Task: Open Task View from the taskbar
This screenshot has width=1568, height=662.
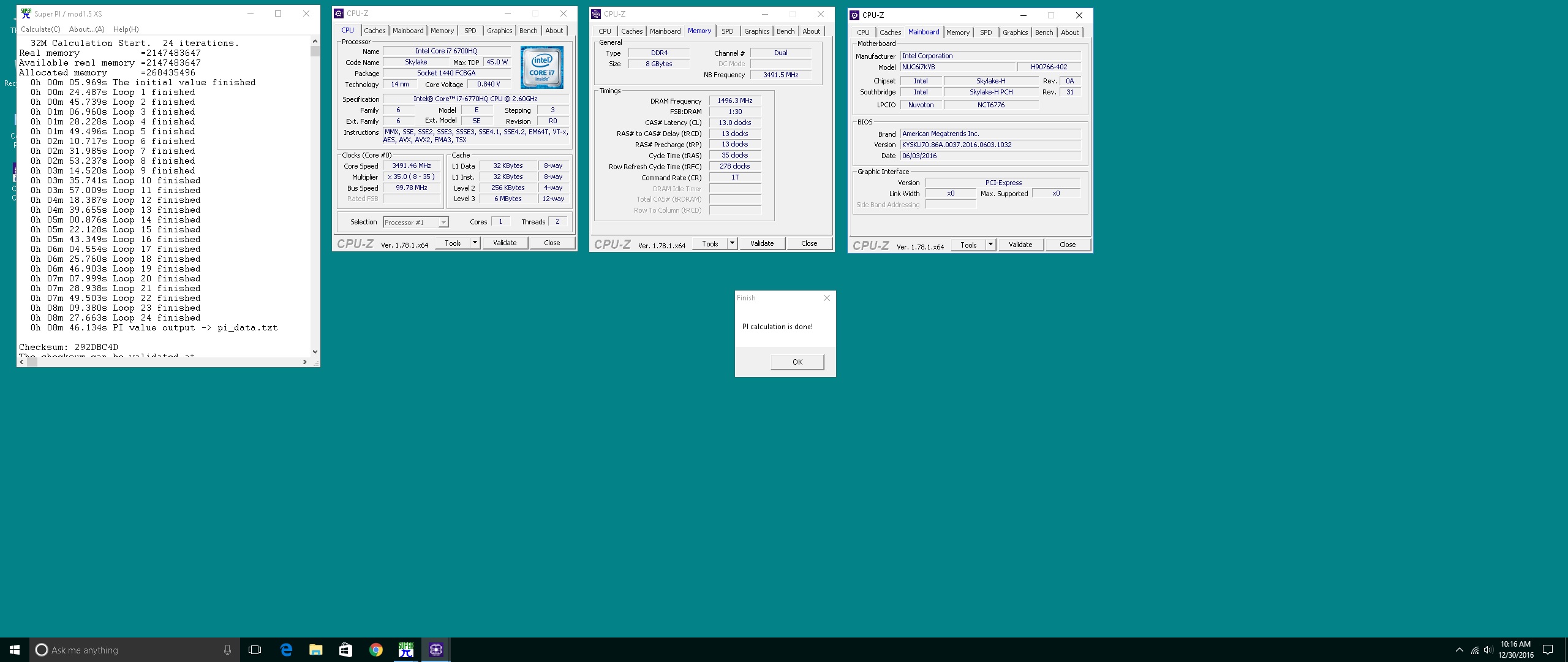Action: point(255,650)
